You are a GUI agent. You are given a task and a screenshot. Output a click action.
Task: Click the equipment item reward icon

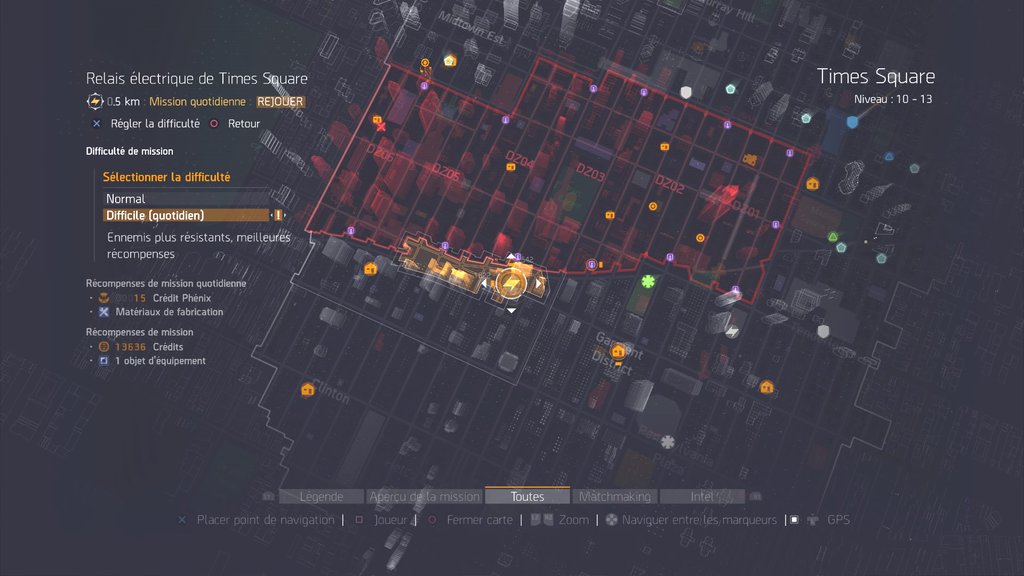click(x=103, y=360)
